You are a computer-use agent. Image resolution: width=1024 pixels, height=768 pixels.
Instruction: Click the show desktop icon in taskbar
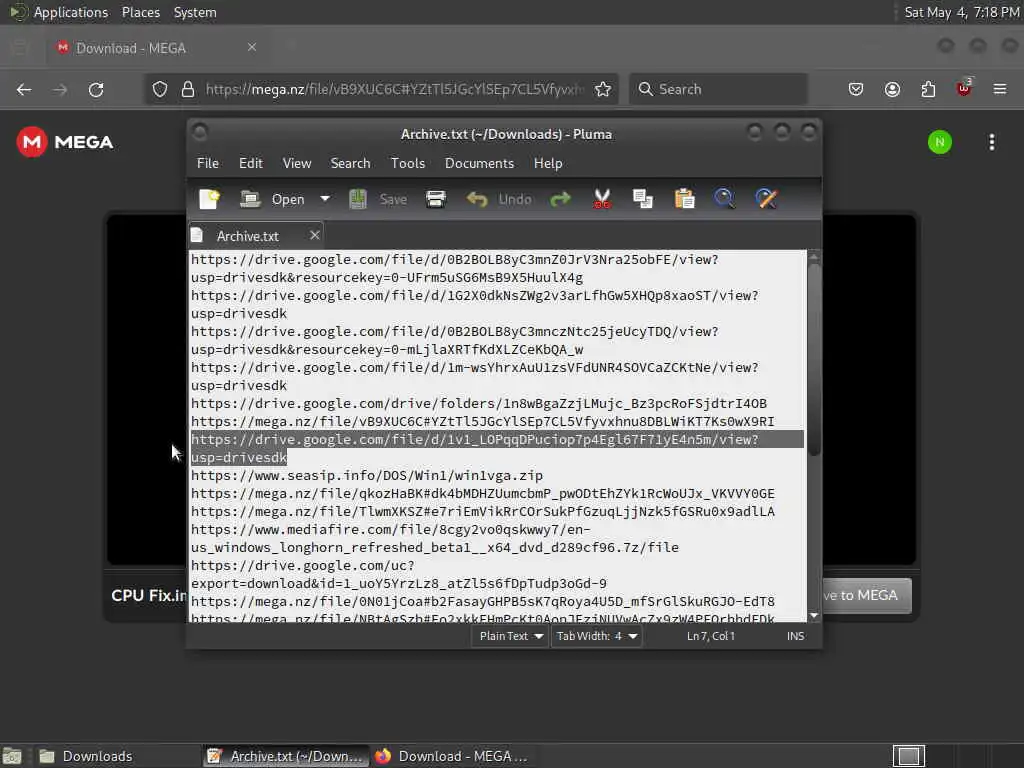click(12, 756)
